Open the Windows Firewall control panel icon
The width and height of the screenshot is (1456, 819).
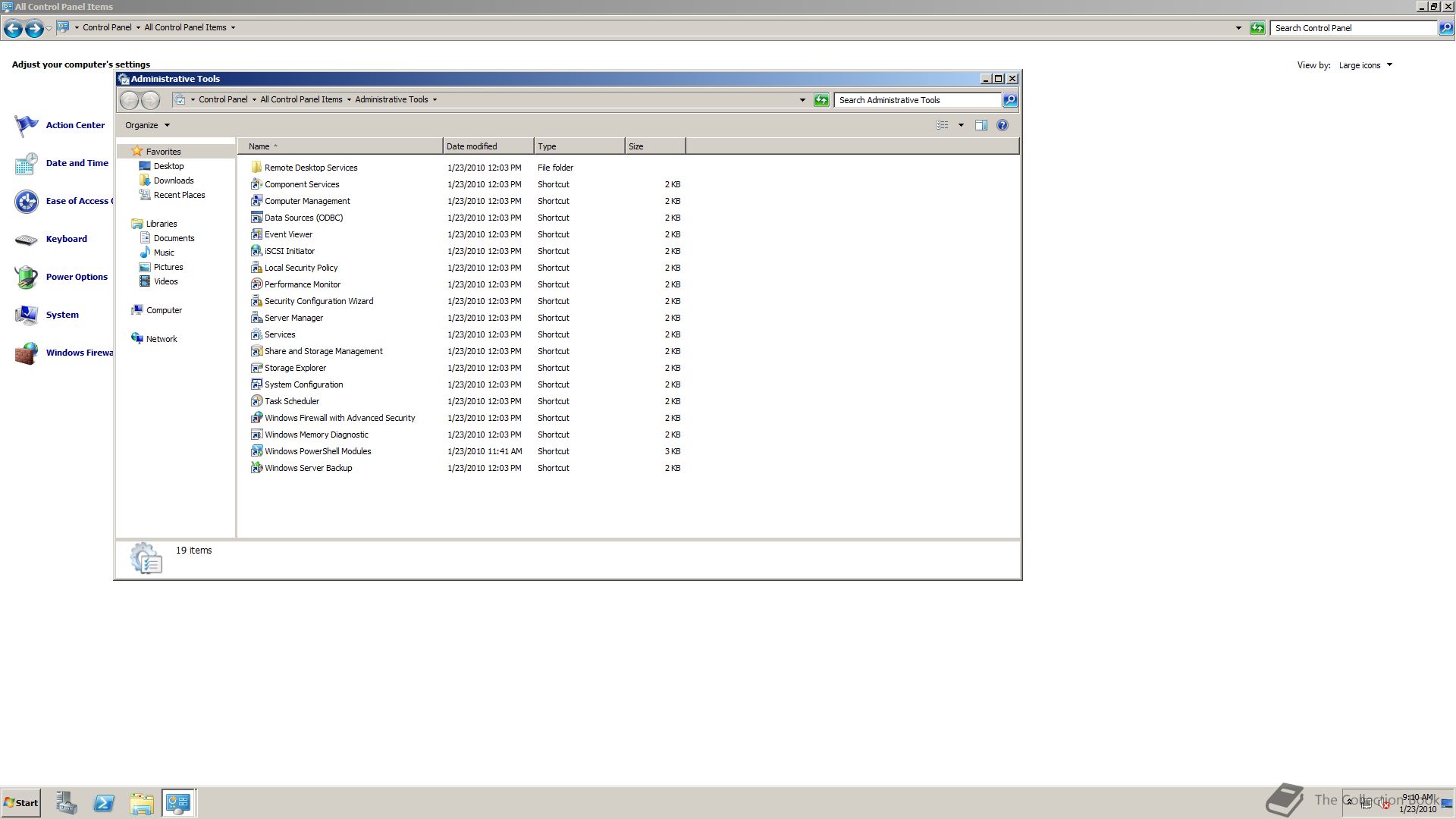click(x=27, y=353)
